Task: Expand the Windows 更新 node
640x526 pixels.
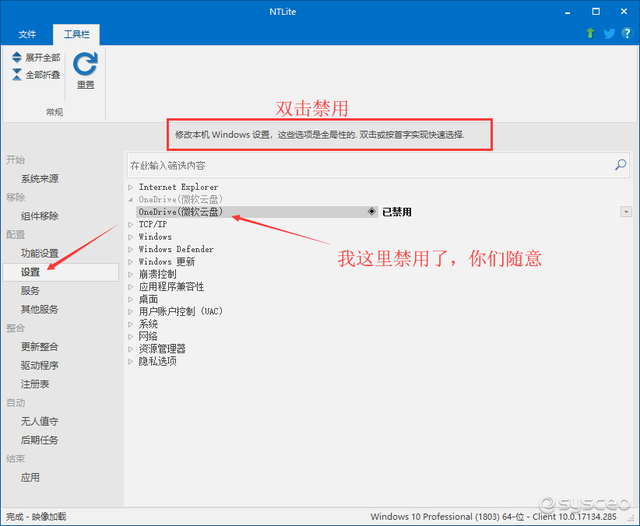Action: tap(131, 262)
